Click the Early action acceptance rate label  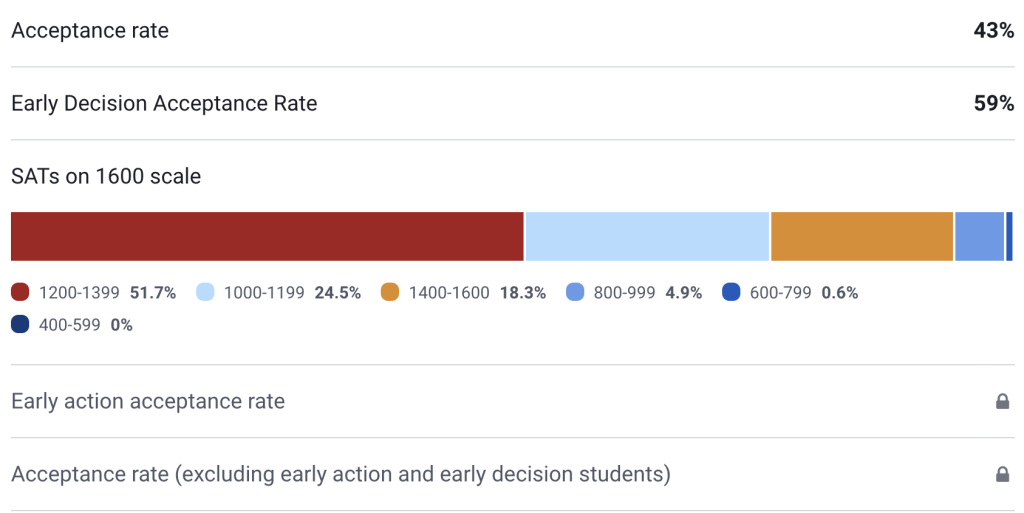[x=148, y=402]
